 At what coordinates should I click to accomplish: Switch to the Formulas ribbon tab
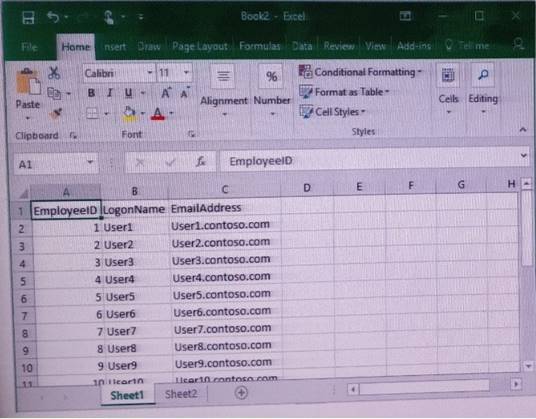pos(260,46)
